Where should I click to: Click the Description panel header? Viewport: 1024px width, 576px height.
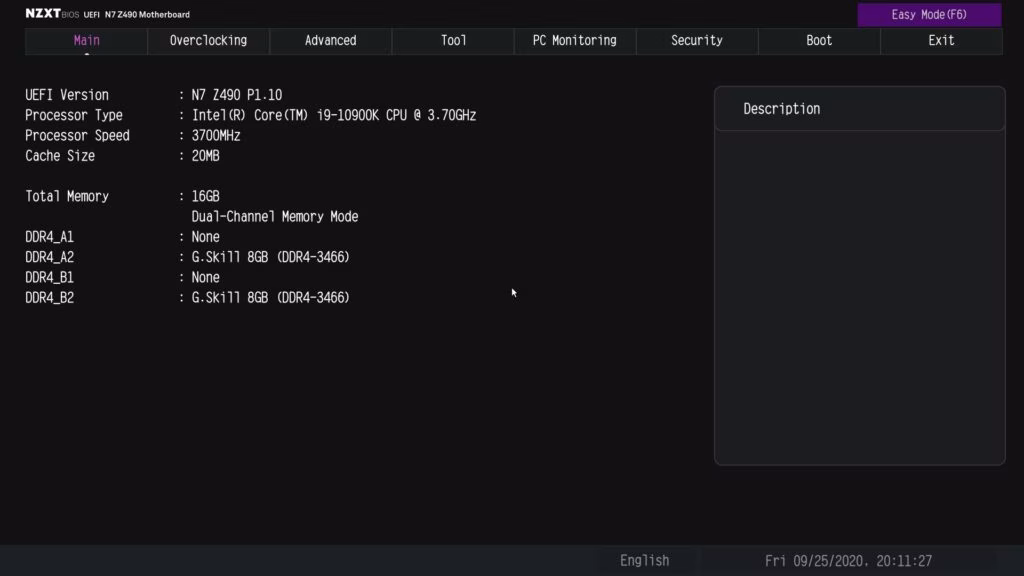(859, 109)
